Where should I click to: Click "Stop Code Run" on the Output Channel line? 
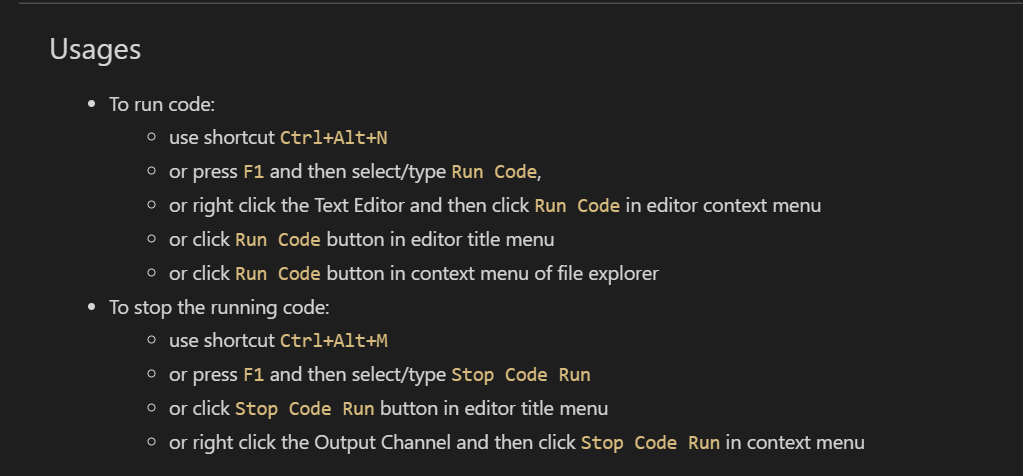point(650,442)
